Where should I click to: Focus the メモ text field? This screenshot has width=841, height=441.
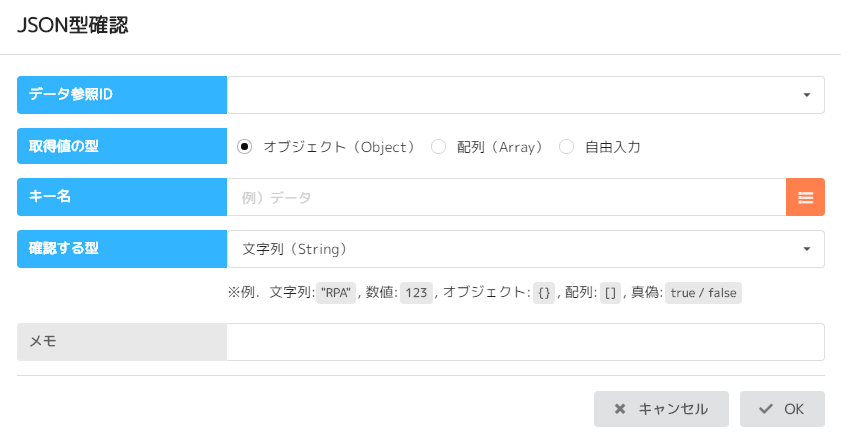pyautogui.click(x=525, y=342)
